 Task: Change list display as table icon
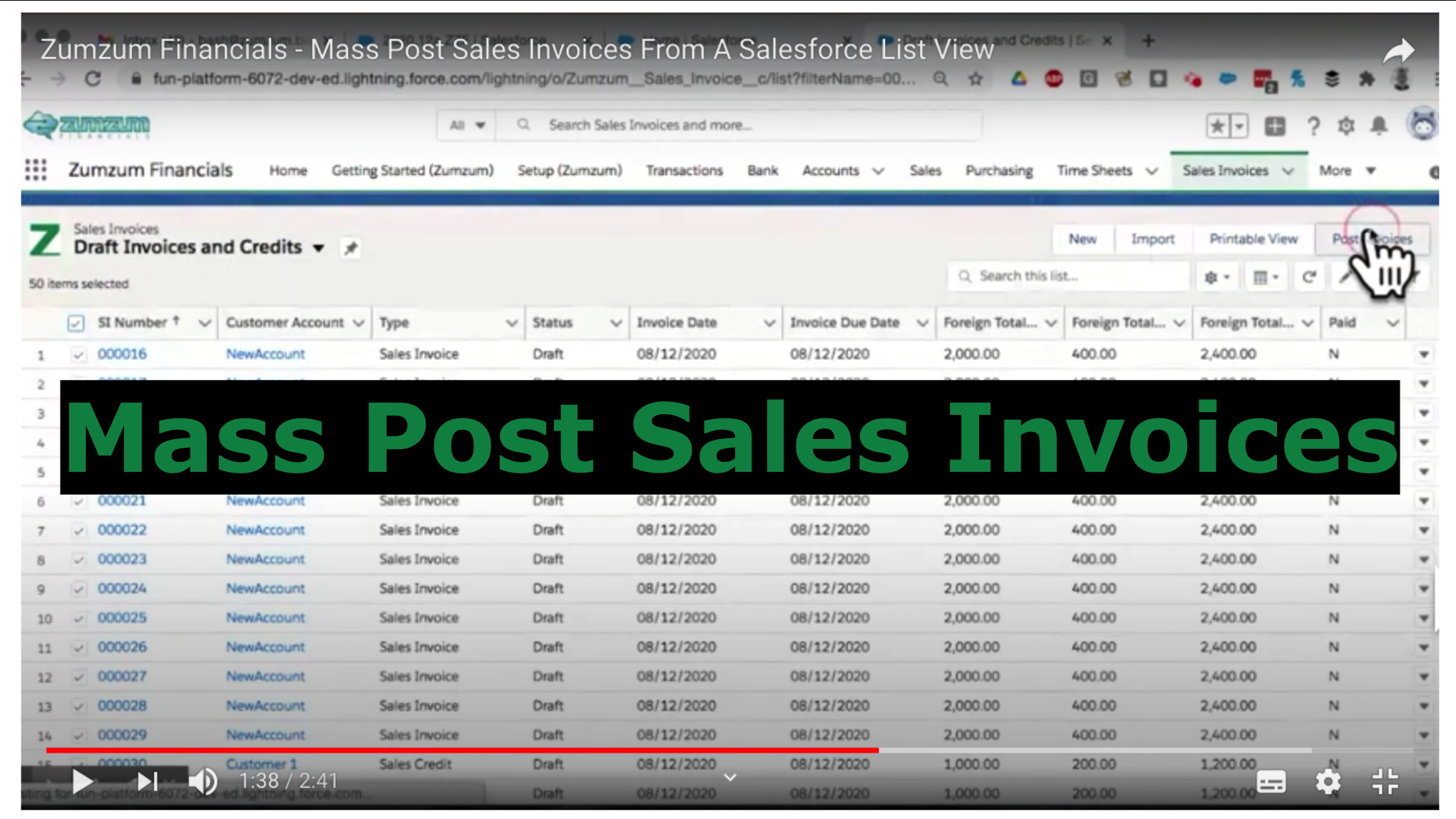(x=1266, y=277)
